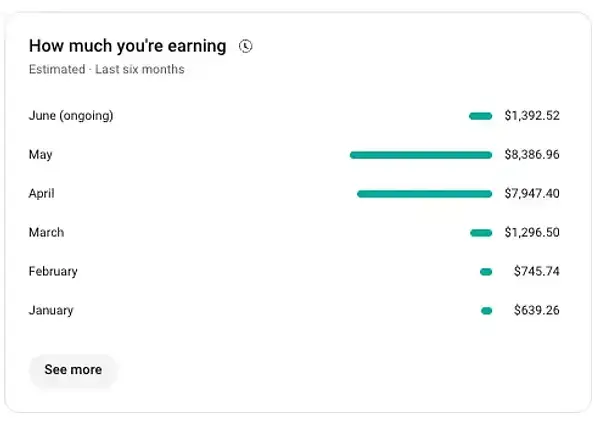Click the June ongoing earnings bar
The width and height of the screenshot is (600, 422).
tap(481, 116)
